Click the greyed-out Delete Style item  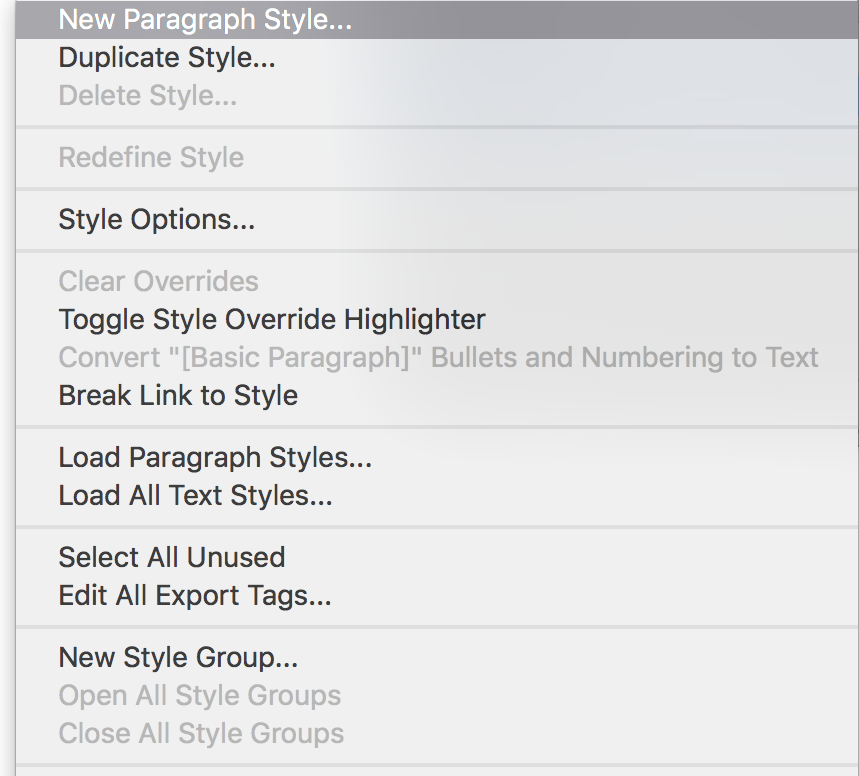pos(148,96)
